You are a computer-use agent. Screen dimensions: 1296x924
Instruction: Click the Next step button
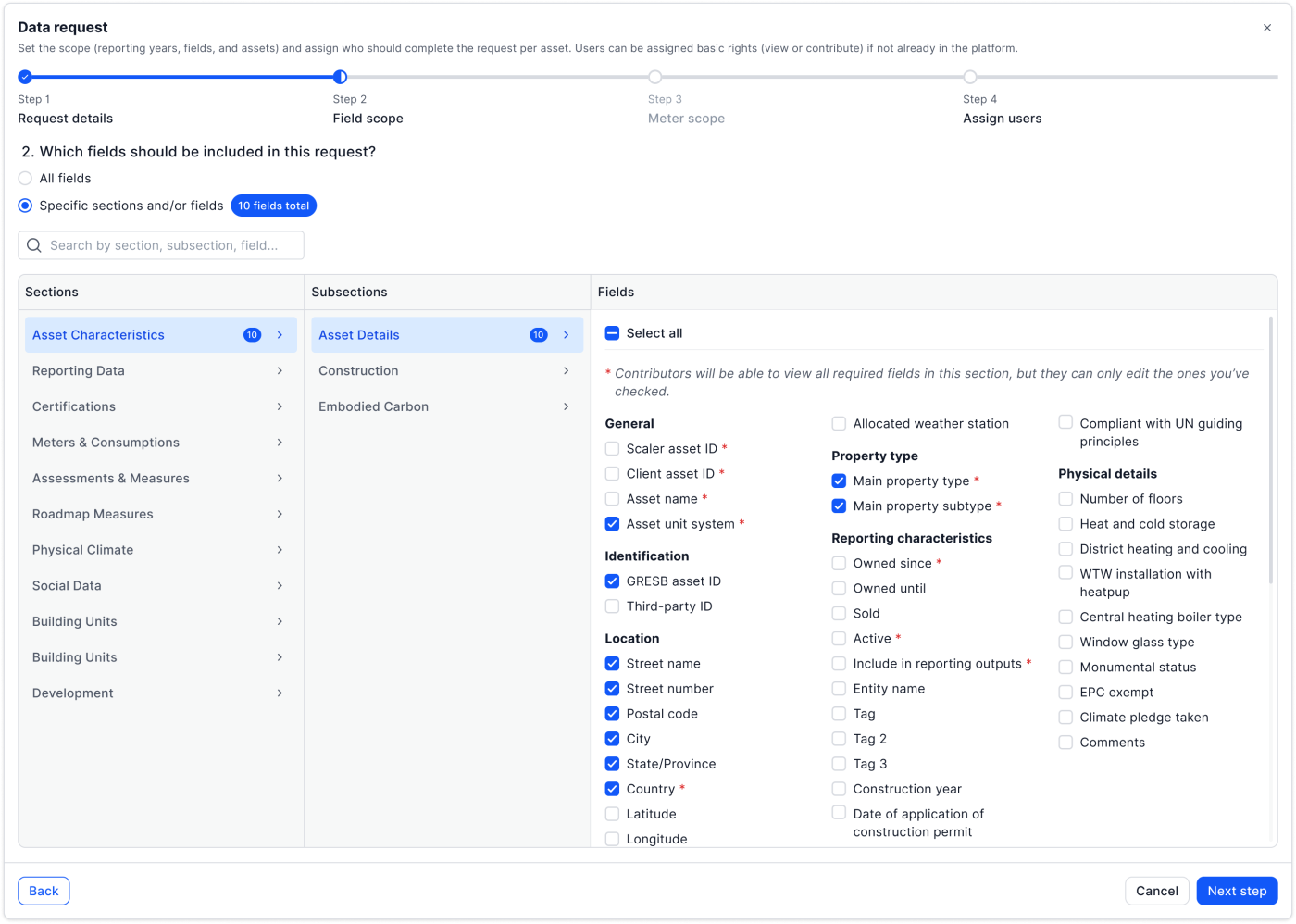coord(1237,891)
